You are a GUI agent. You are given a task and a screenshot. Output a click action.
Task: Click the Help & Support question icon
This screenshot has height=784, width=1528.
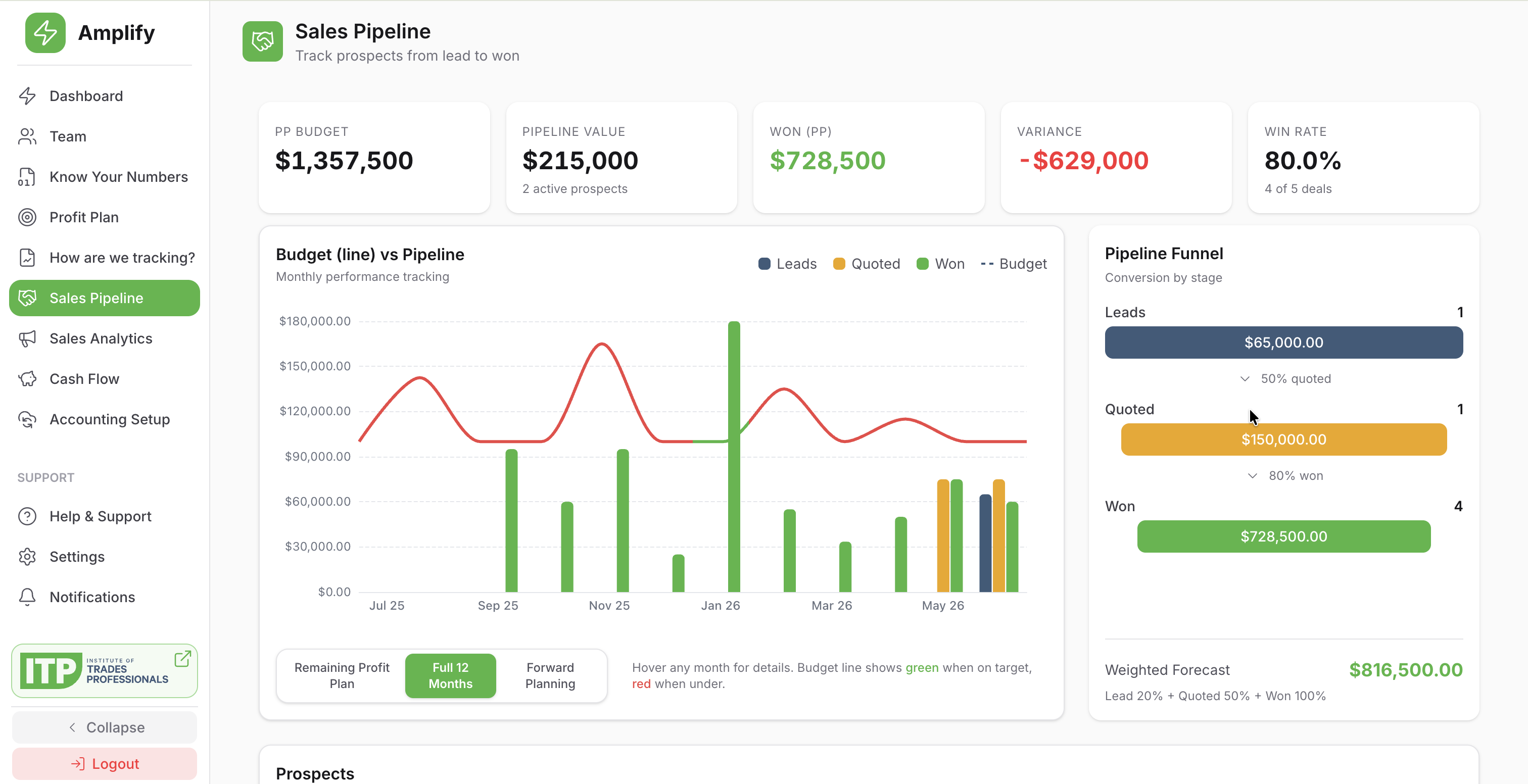(x=27, y=517)
